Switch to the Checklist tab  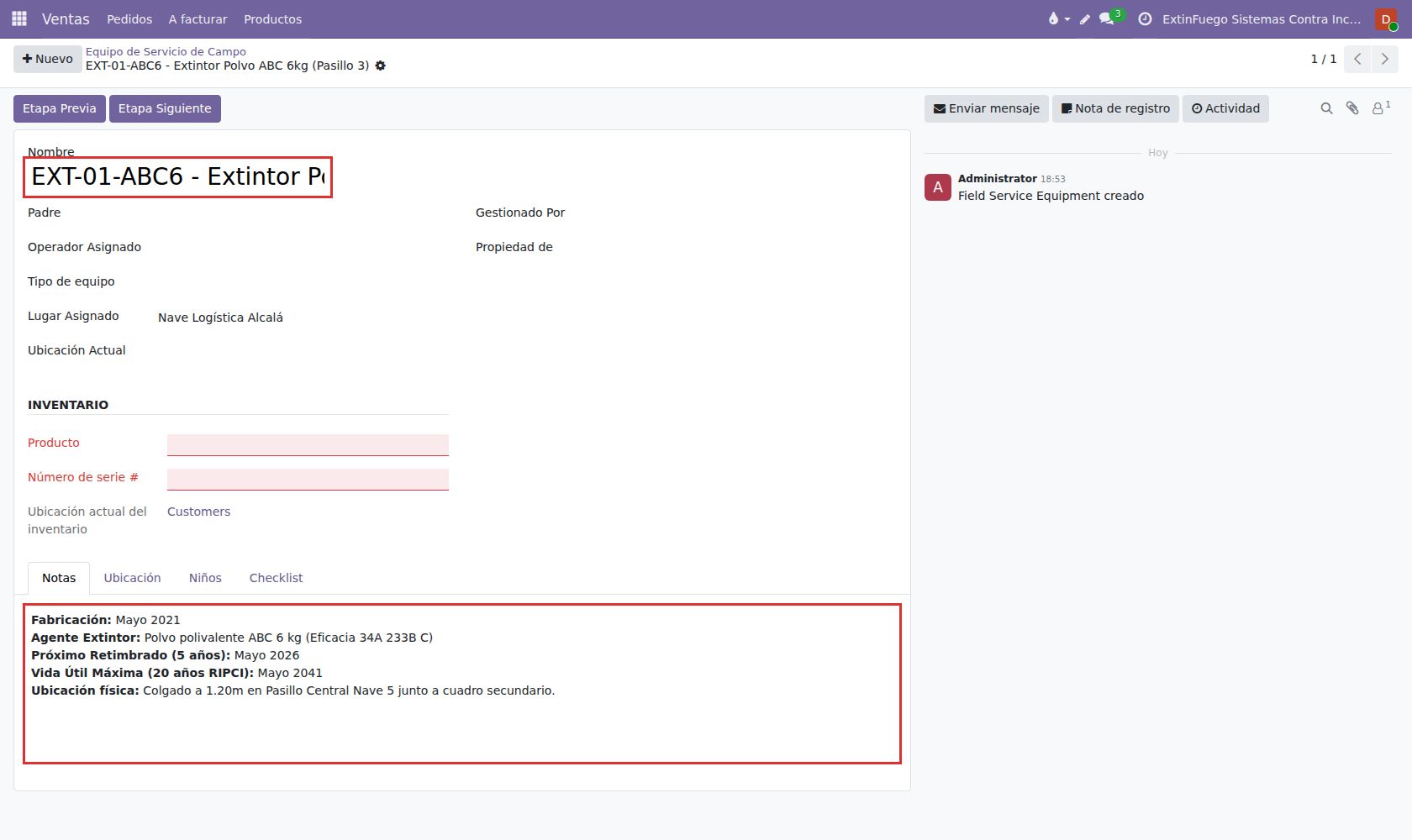pos(276,578)
